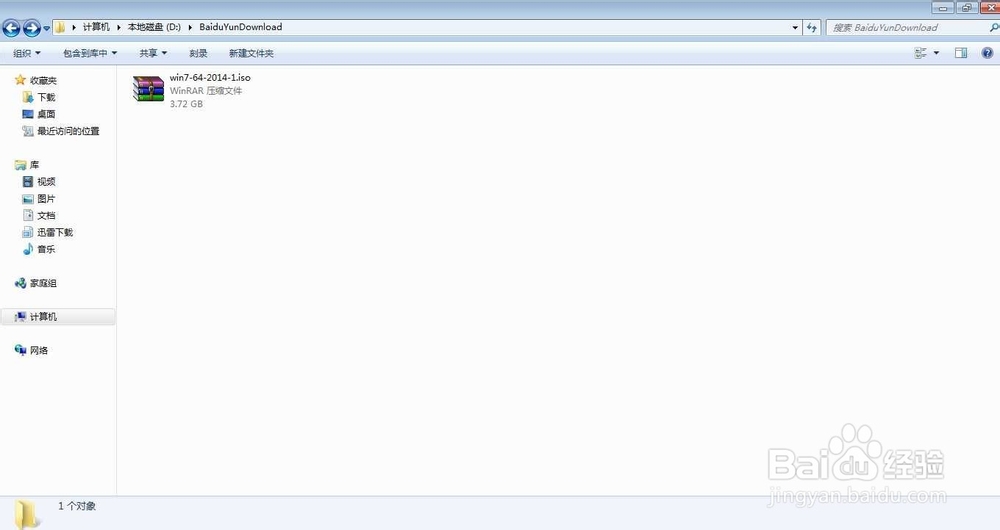
Task: Select 家庭组 in navigation pane
Action: tap(43, 283)
